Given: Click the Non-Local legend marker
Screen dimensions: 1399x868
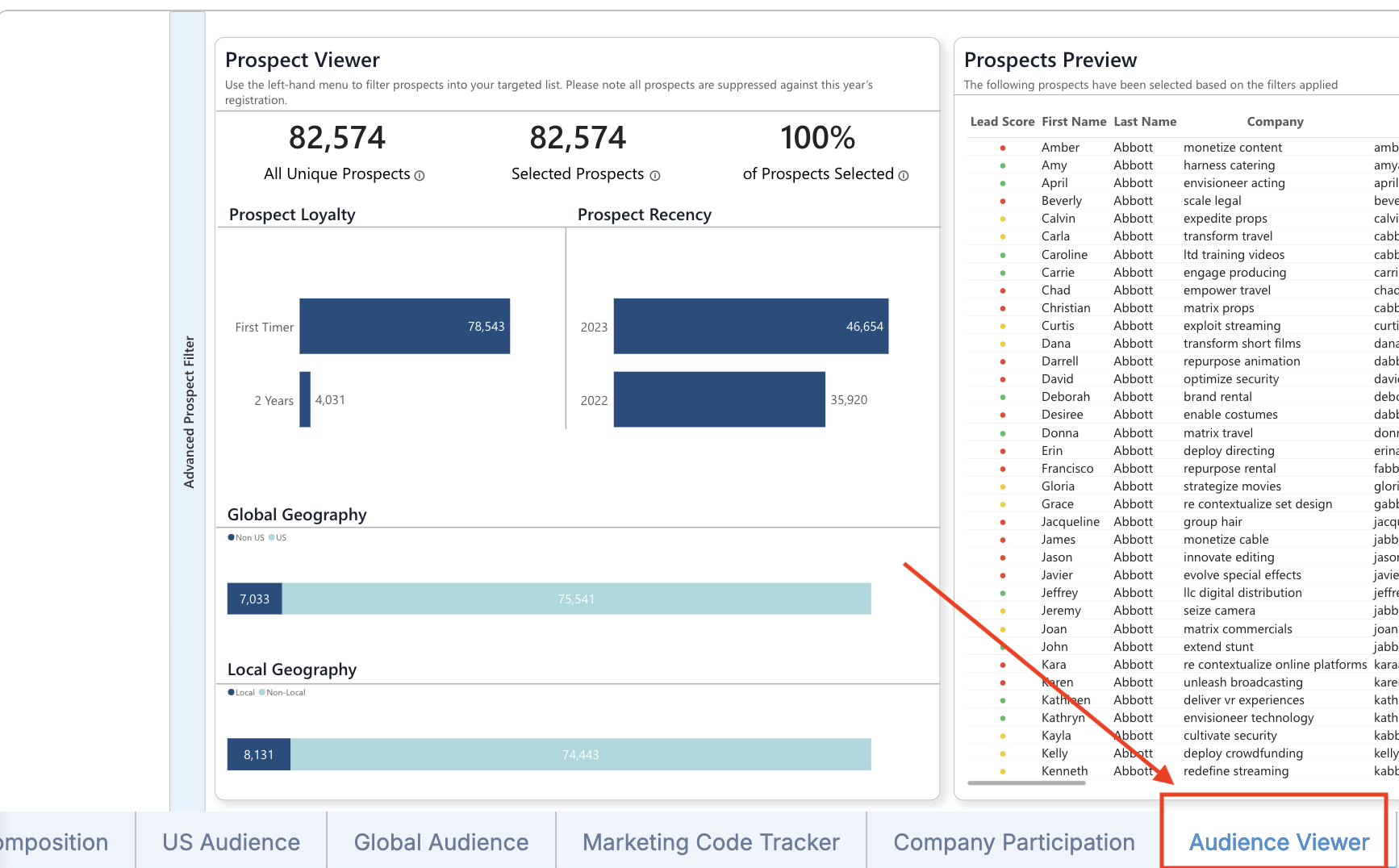Looking at the screenshot, I should tap(262, 692).
